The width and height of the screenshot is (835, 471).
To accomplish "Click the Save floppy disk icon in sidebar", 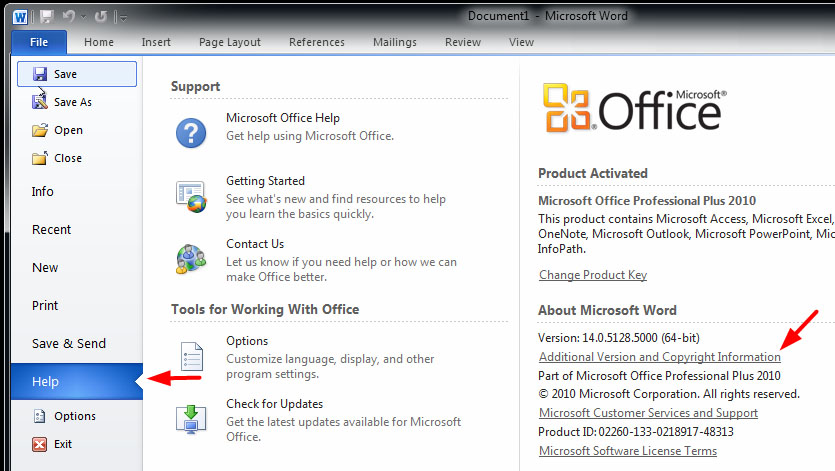I will pos(40,74).
